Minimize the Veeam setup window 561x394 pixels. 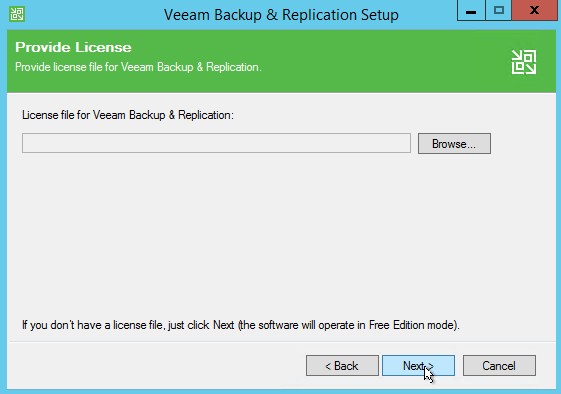click(471, 10)
